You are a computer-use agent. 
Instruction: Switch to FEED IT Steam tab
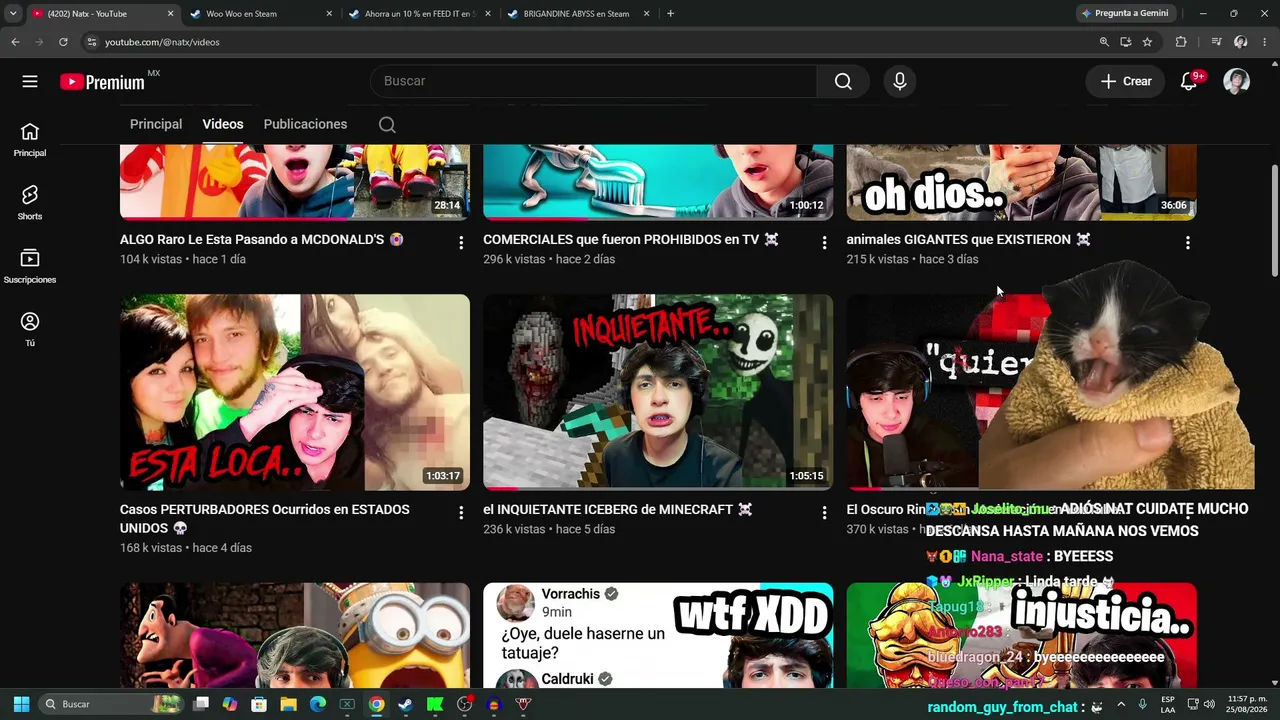coord(420,14)
